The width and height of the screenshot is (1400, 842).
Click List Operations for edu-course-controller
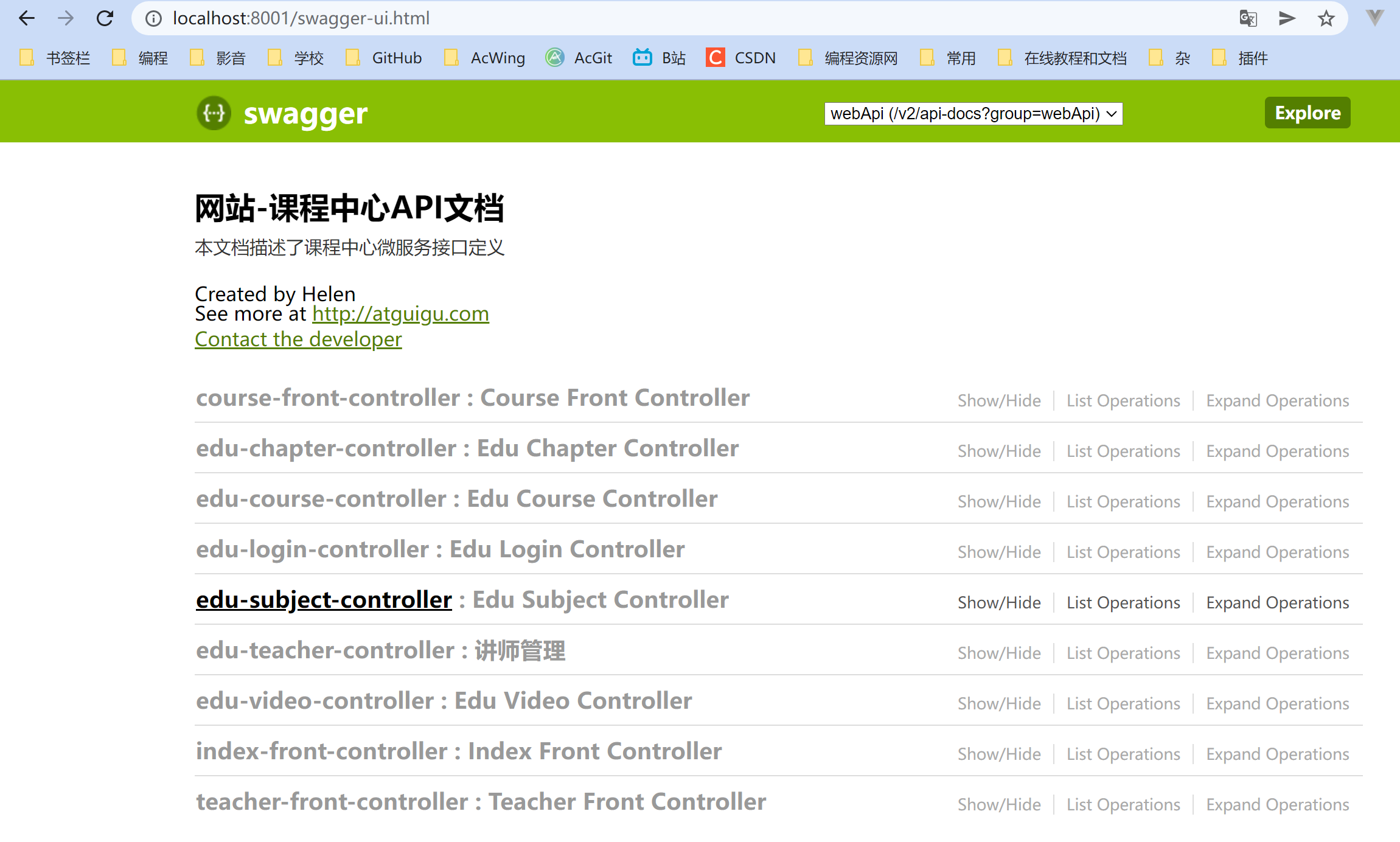click(1123, 502)
